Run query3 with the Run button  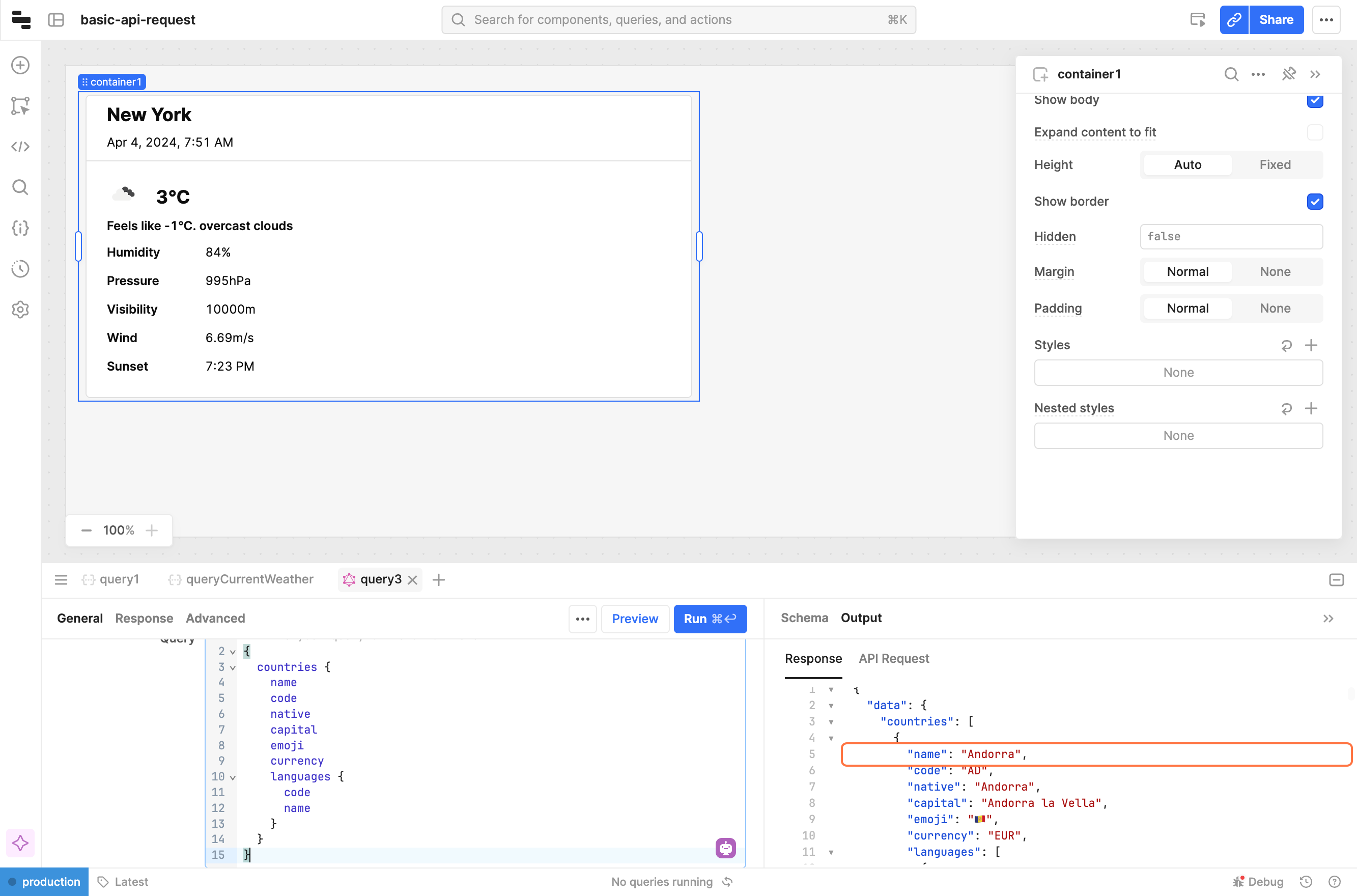tap(710, 619)
